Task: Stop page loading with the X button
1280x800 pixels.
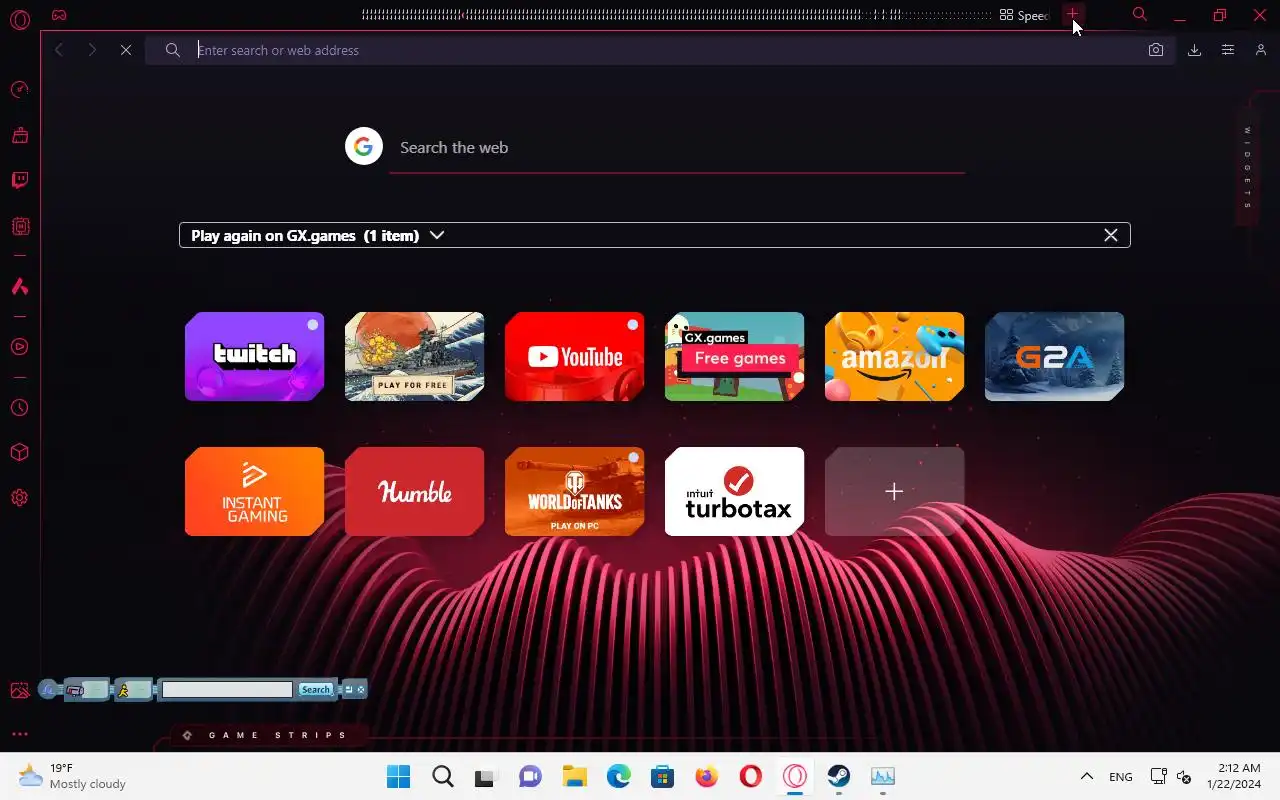Action: coord(126,50)
